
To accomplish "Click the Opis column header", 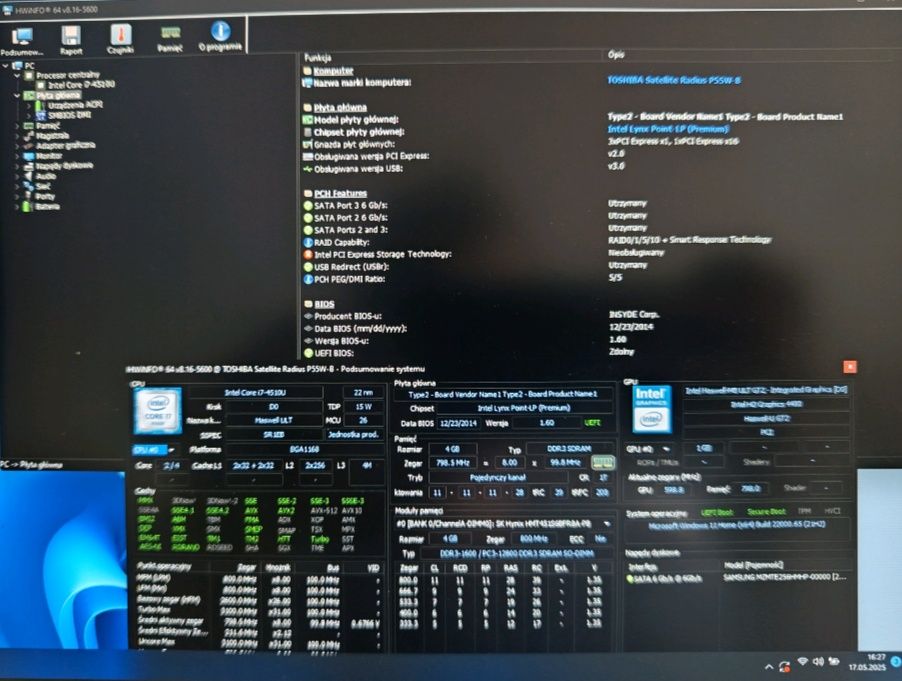I will pos(616,55).
